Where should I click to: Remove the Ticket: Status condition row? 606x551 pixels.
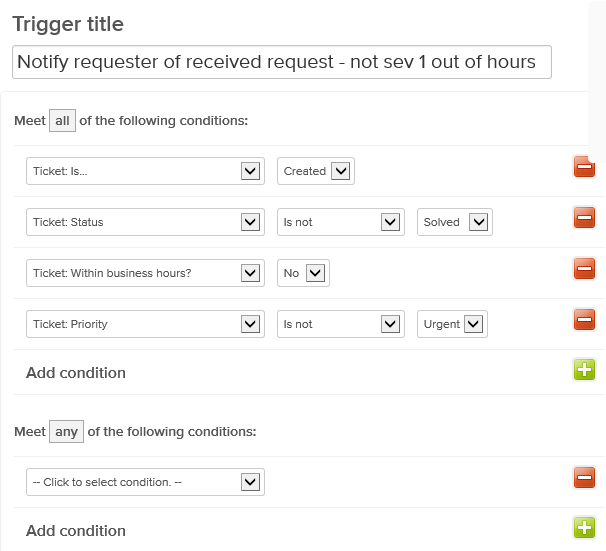[584, 217]
